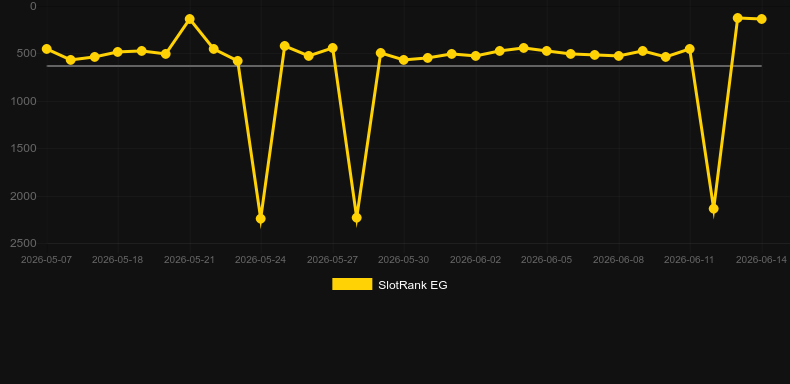
Task: Select the data point above 2026-05-27
Action: [x=333, y=48]
